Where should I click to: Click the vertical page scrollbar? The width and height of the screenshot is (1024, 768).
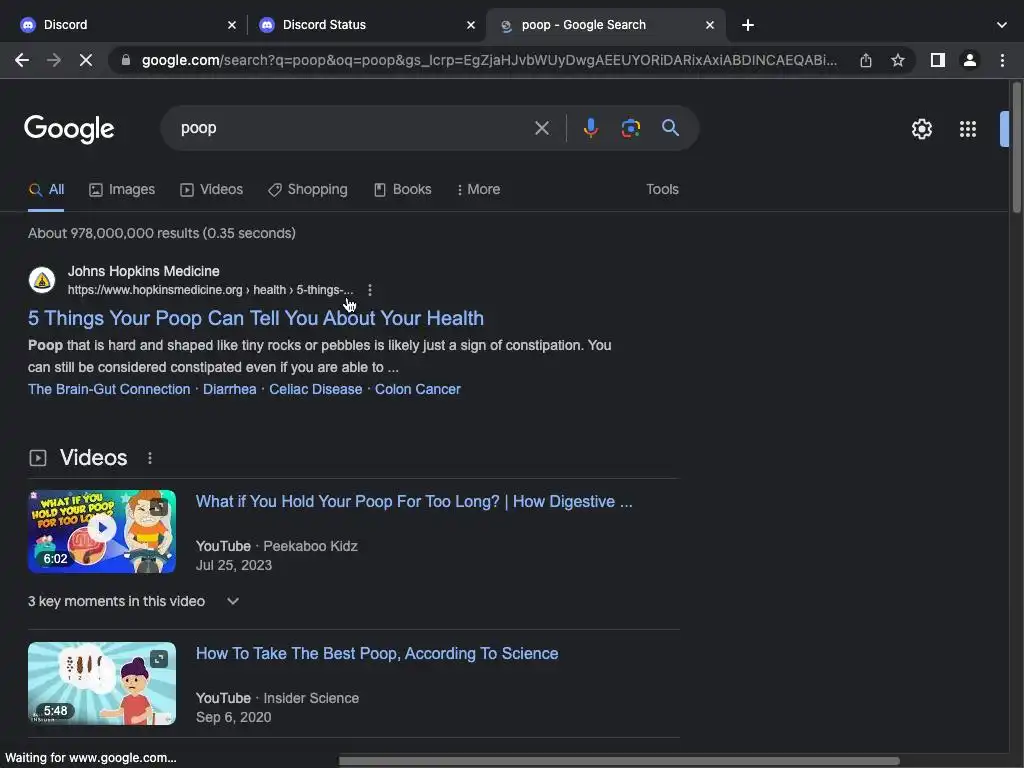(x=1017, y=147)
